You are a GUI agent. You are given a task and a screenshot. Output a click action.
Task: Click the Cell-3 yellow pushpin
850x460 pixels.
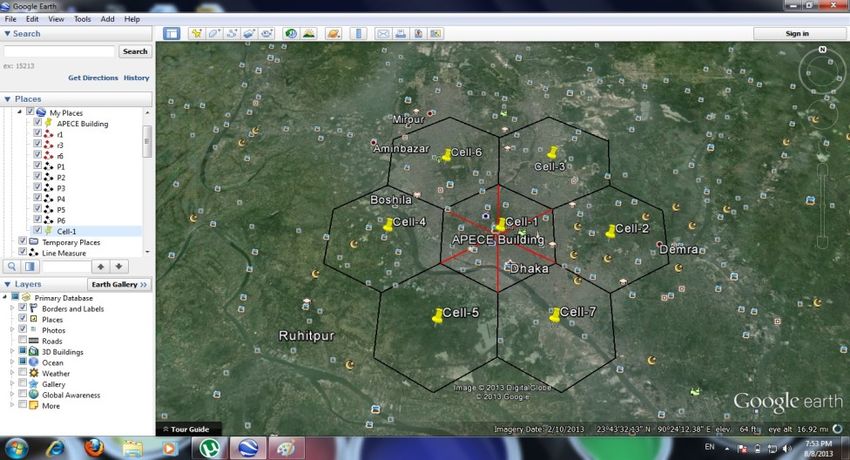[552, 153]
